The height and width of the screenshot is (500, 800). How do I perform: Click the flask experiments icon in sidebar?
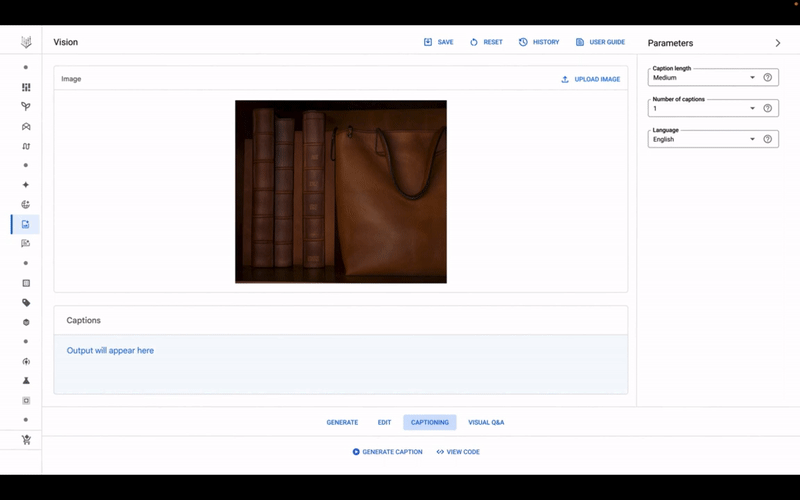pyautogui.click(x=26, y=381)
